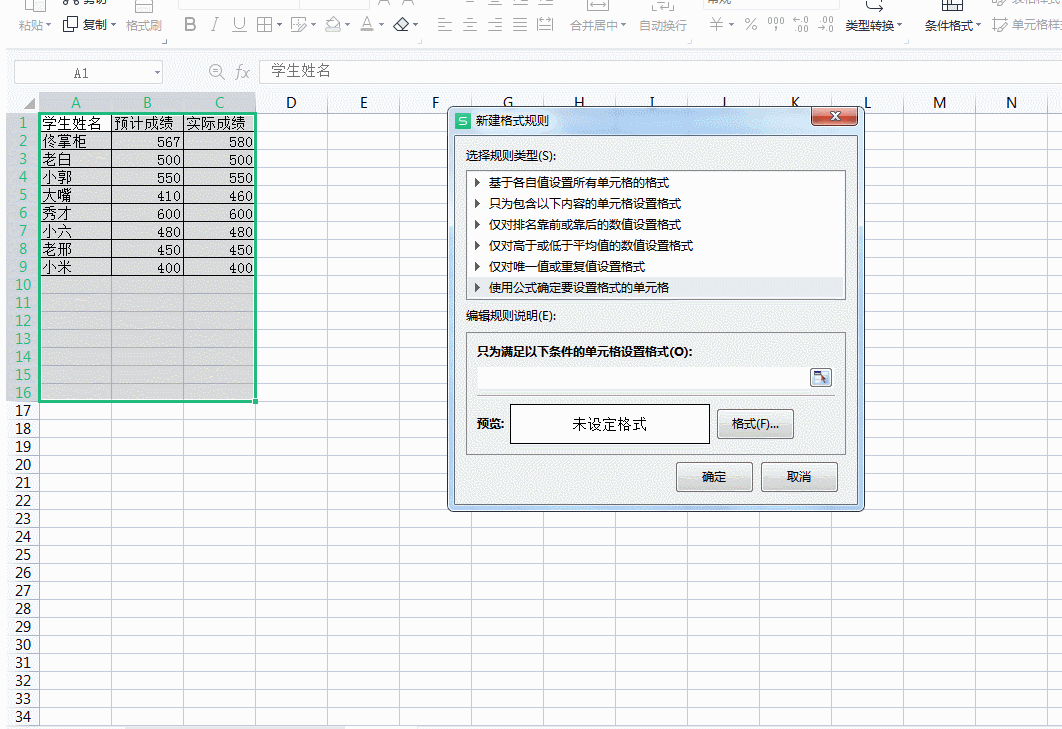Click the fill color bucket icon
The height and width of the screenshot is (729, 1062).
333,25
